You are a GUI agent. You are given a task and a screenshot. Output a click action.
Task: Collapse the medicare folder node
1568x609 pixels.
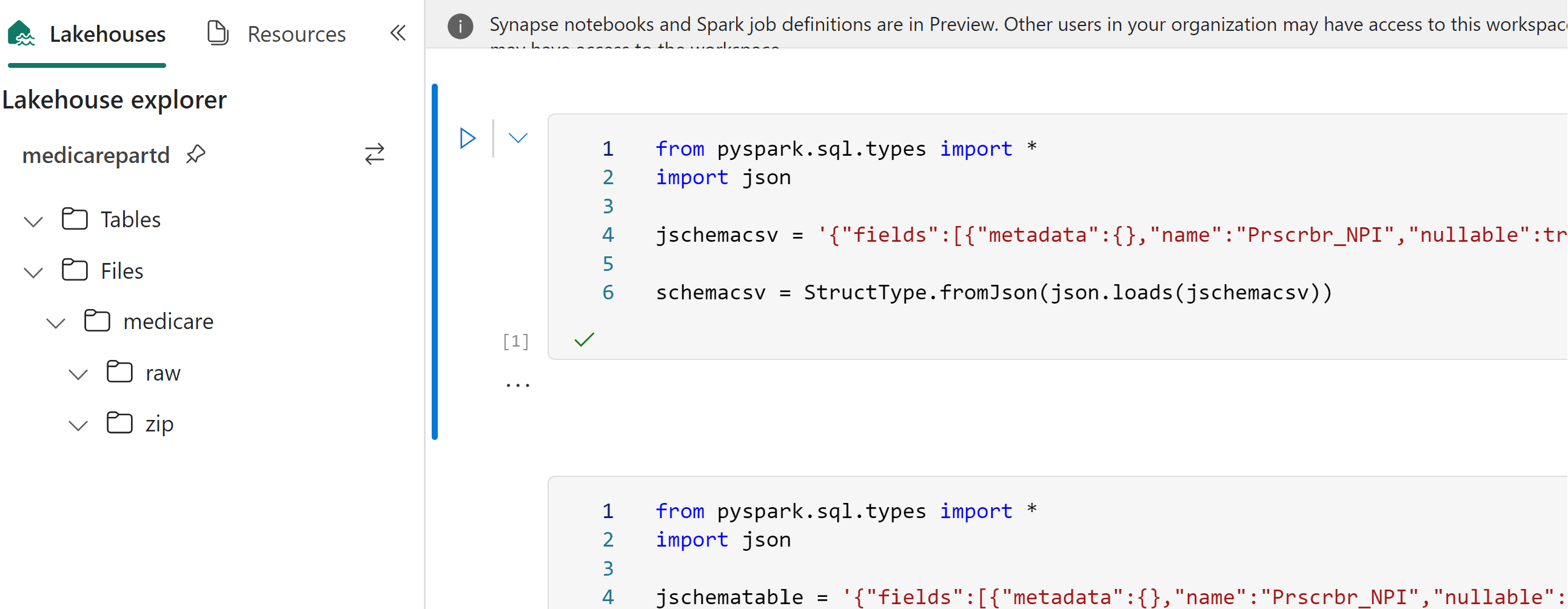56,322
